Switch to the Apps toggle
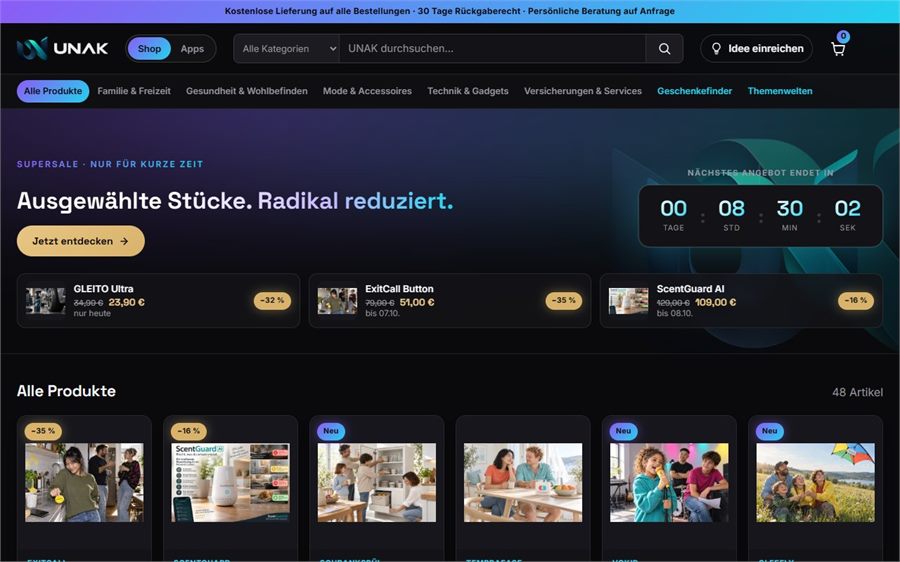The width and height of the screenshot is (900, 562). point(192,49)
